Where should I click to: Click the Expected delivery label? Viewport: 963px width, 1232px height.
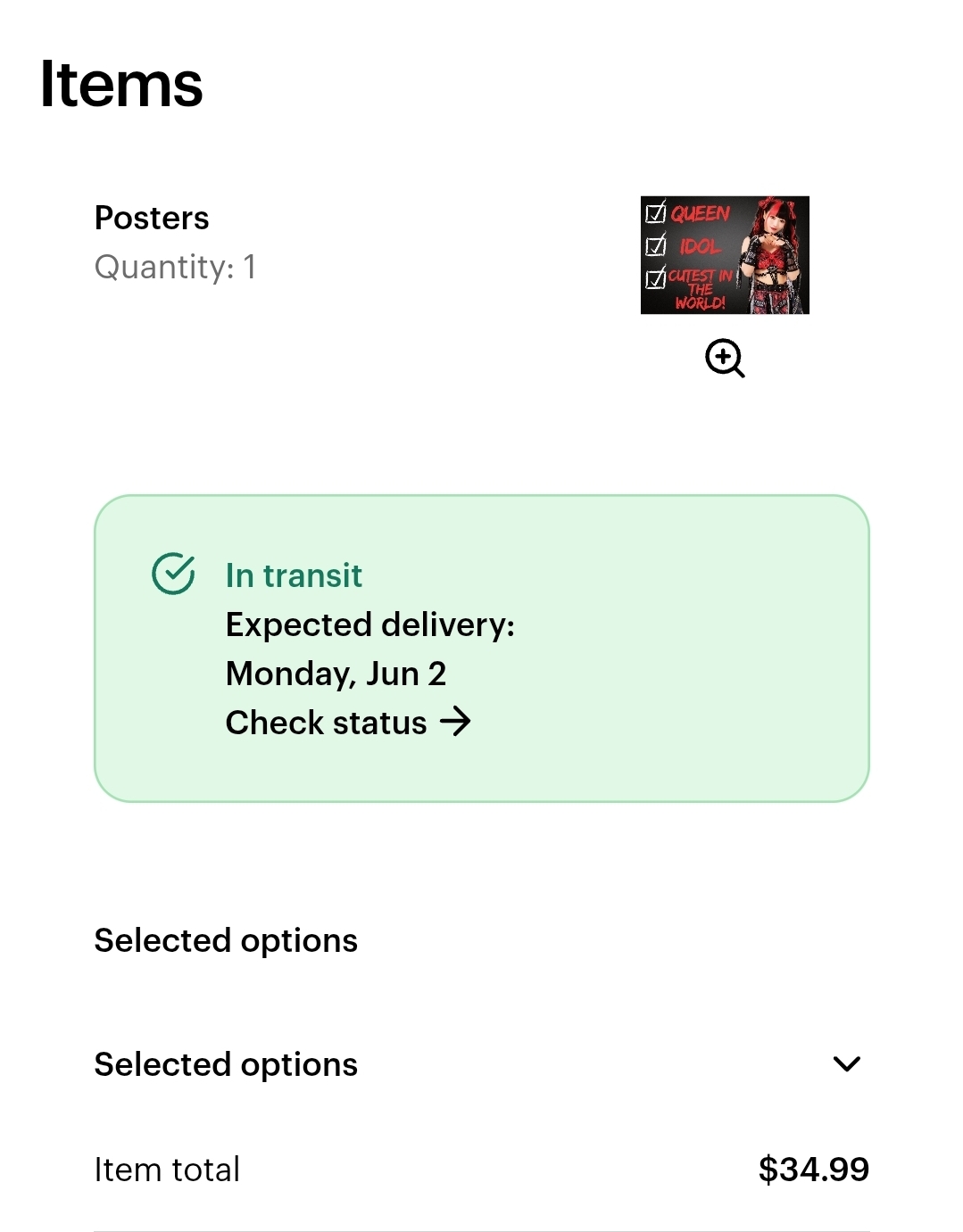[x=370, y=624]
